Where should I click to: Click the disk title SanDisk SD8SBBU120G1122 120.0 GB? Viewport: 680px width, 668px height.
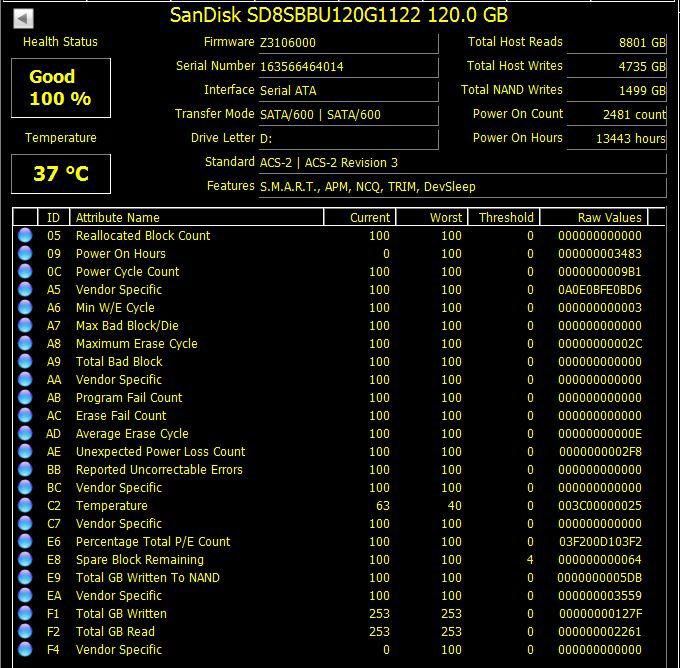pos(339,16)
